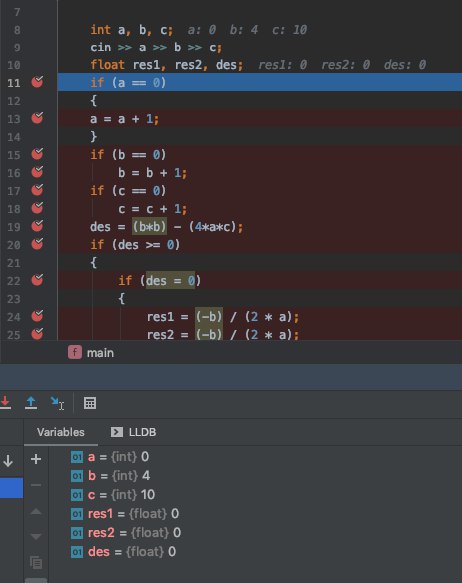Switch to the LLDB tab
This screenshot has width=462, height=583.
tap(133, 432)
